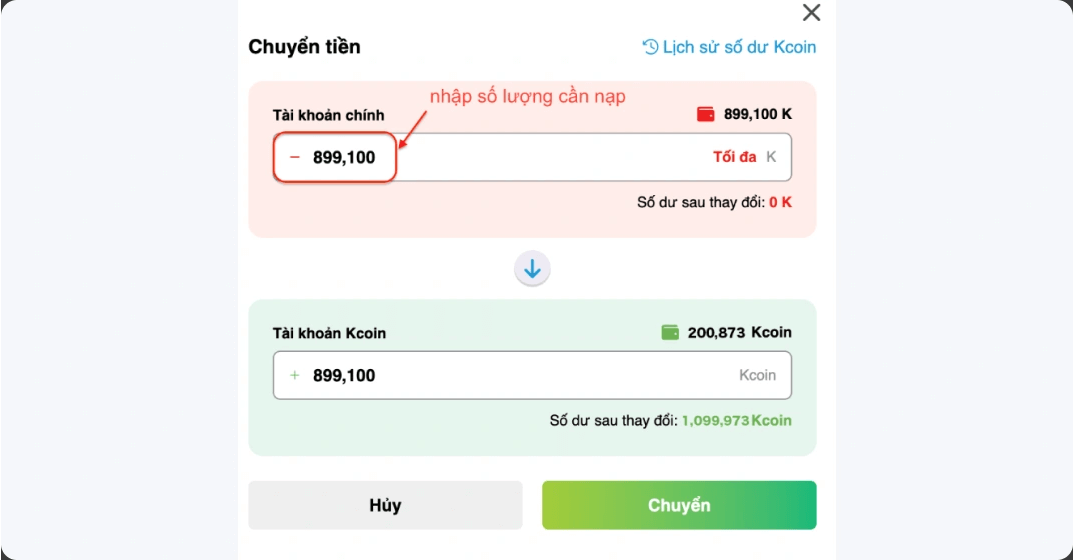Click the history clock icon

pos(650,47)
